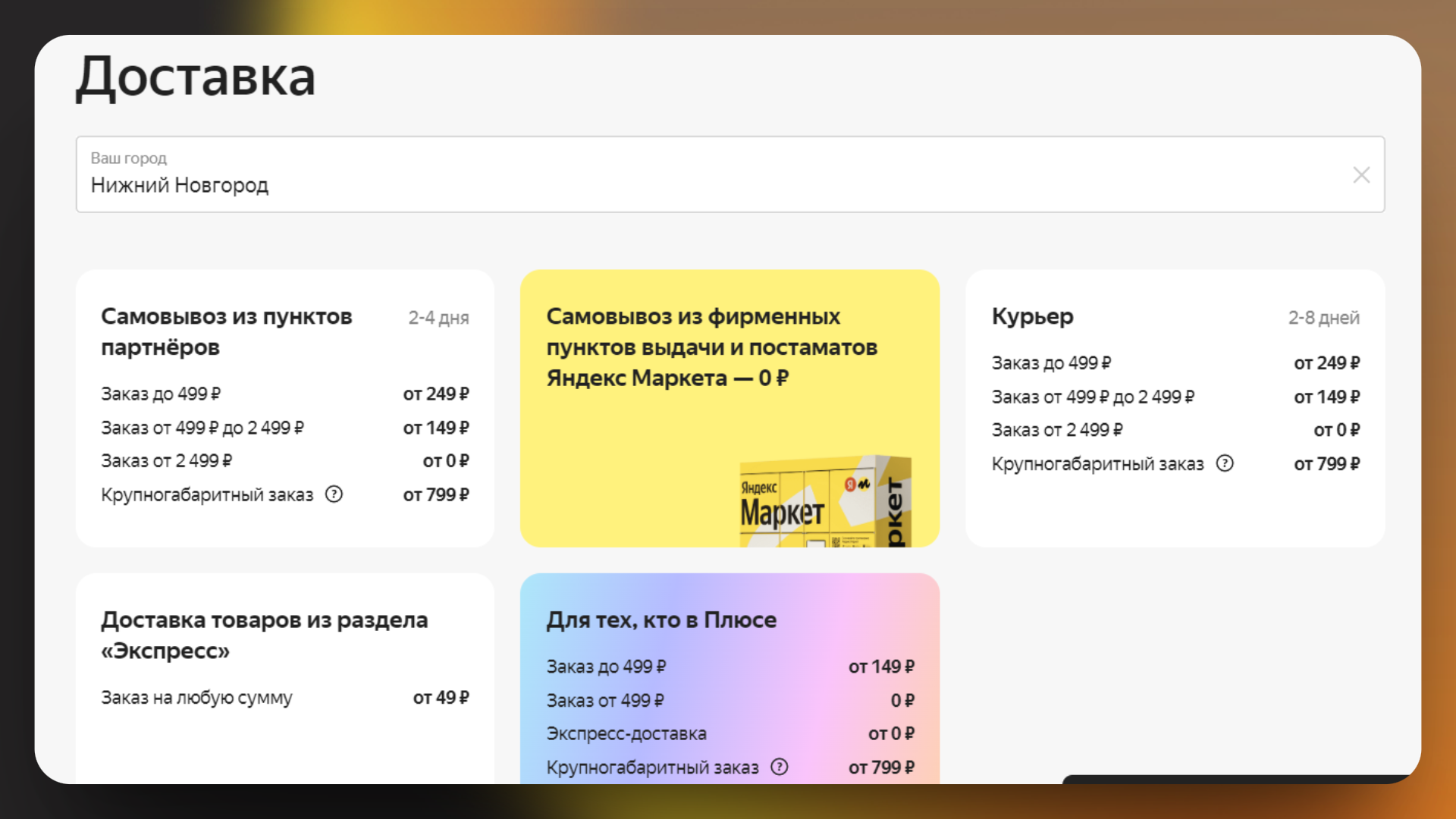Click 'Крупногабаритный заказ' label in Плюс card

652,767
